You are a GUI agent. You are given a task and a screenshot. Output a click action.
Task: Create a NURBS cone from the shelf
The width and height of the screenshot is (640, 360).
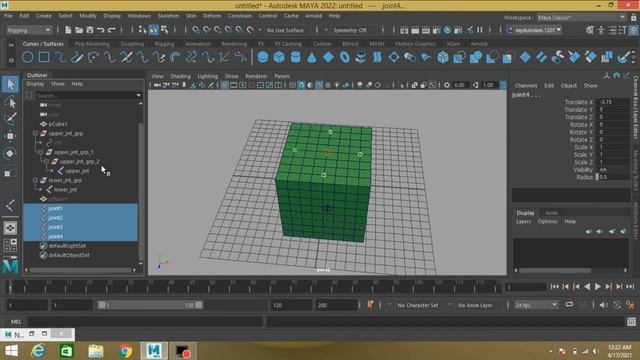coord(312,57)
